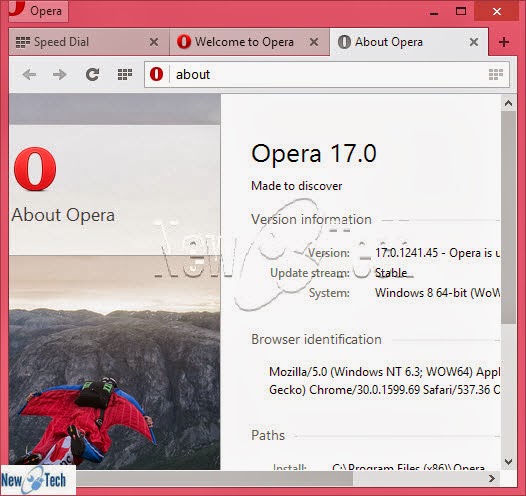Image resolution: width=526 pixels, height=496 pixels.
Task: Open Speed Dial from toolbar grid icon
Action: point(125,74)
